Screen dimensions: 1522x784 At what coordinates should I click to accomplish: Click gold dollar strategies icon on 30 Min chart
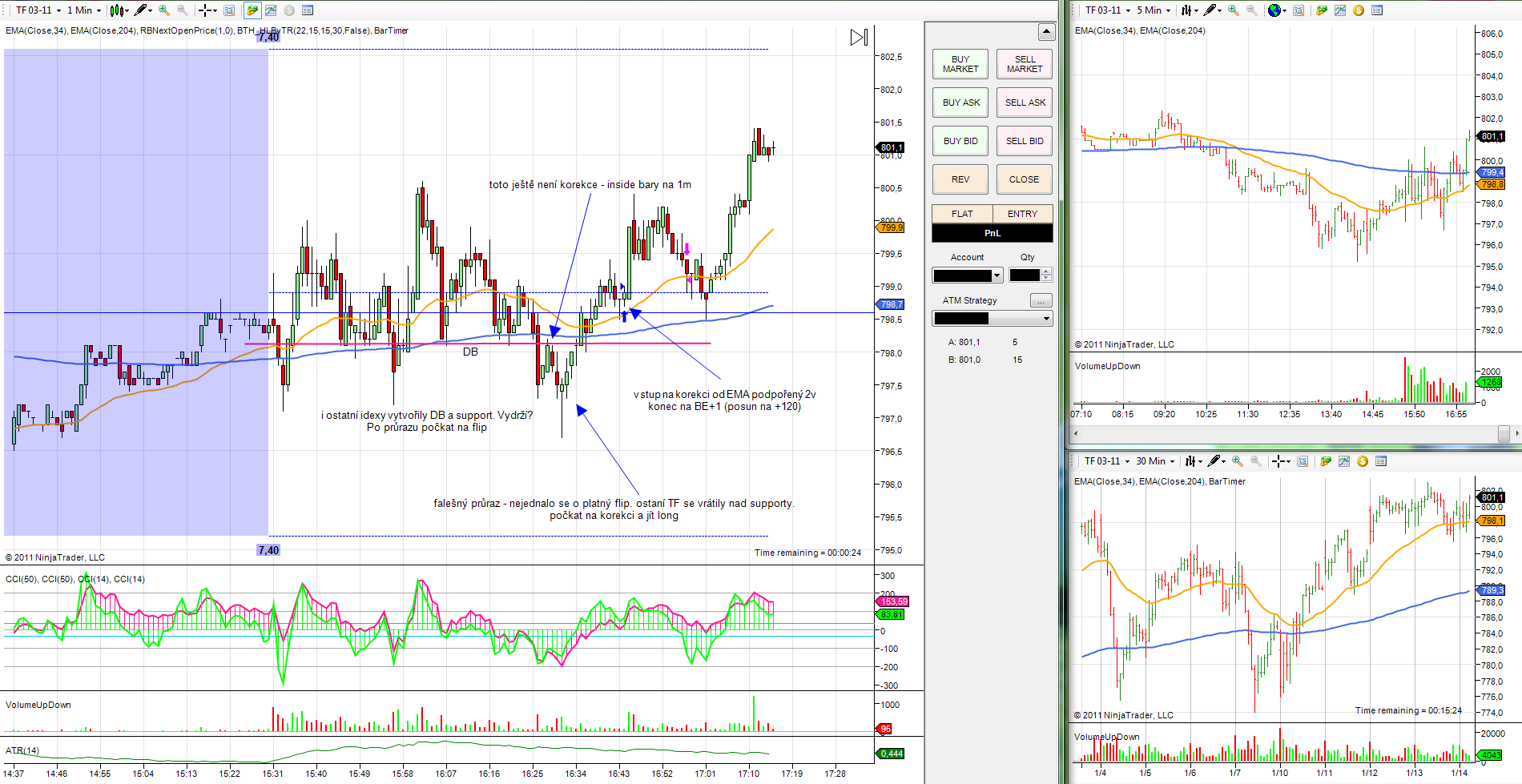pos(1363,461)
